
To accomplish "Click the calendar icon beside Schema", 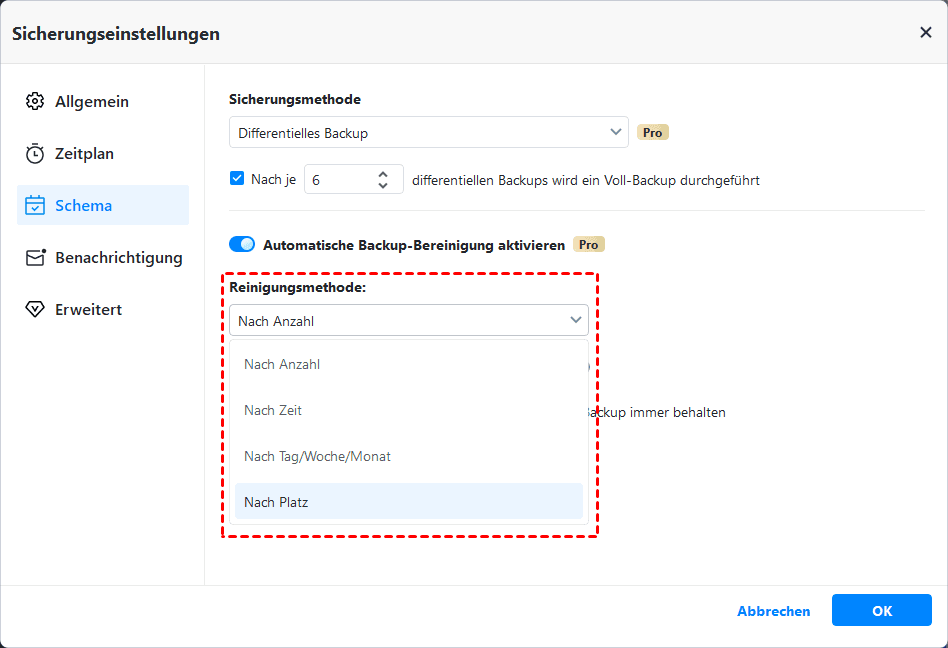I will pos(35,206).
